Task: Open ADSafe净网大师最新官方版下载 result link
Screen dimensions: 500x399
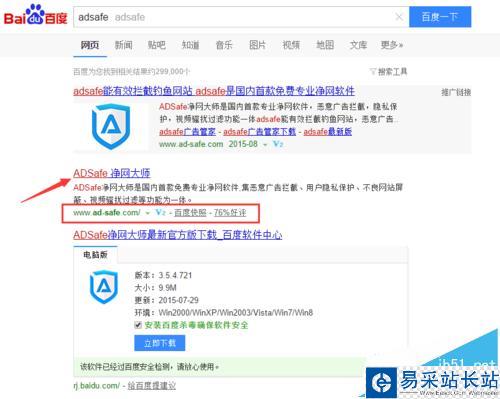Action: [x=178, y=235]
